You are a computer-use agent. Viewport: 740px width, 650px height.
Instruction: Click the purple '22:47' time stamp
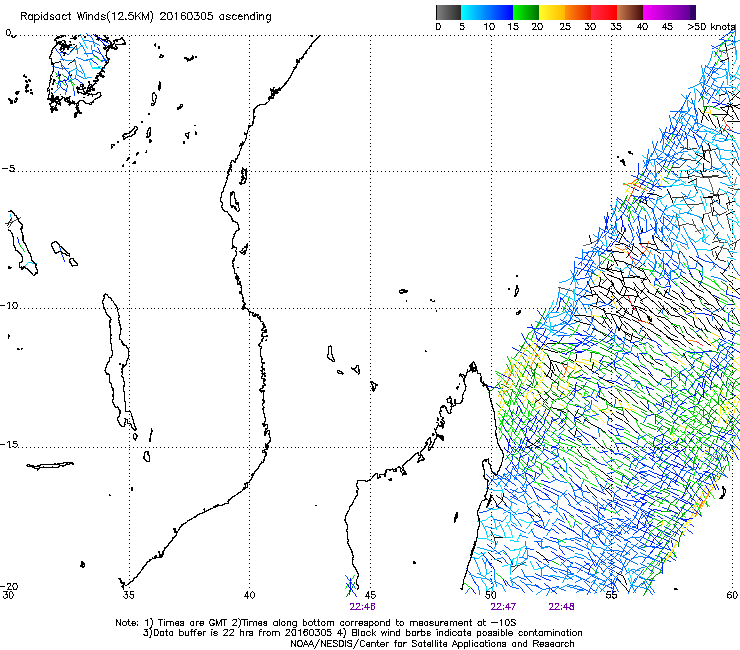(503, 607)
